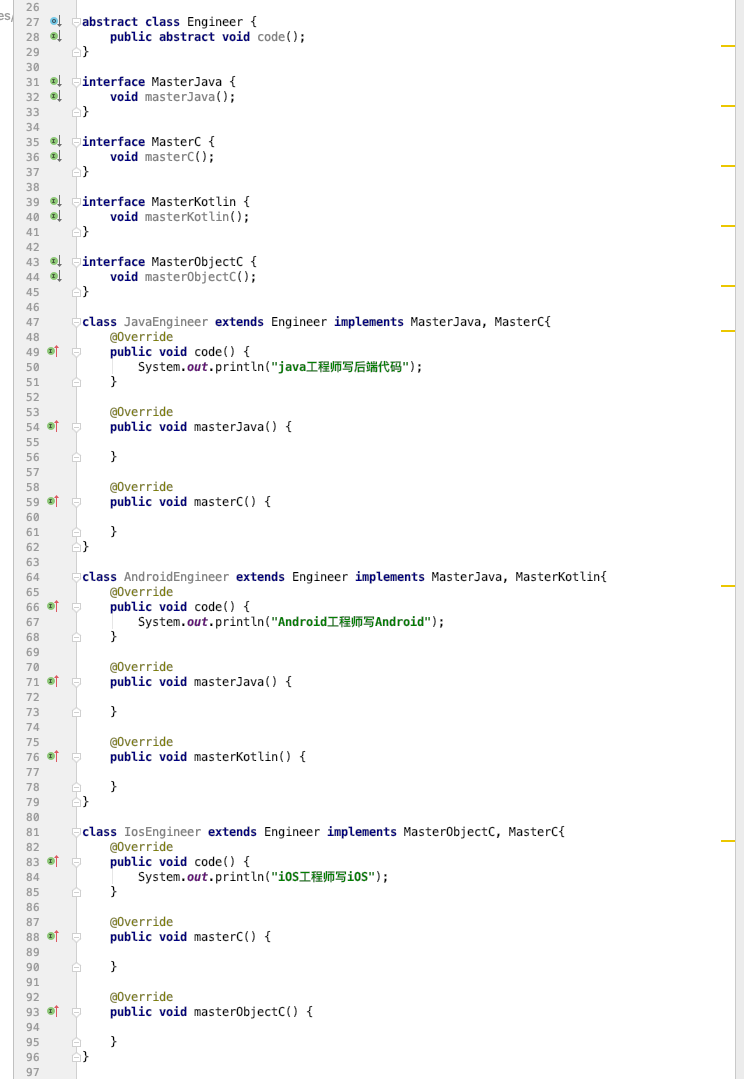This screenshot has height=1079, width=744.
Task: Click the implemented-method gutter icon beside abstract void code()
Action: (x=55, y=36)
